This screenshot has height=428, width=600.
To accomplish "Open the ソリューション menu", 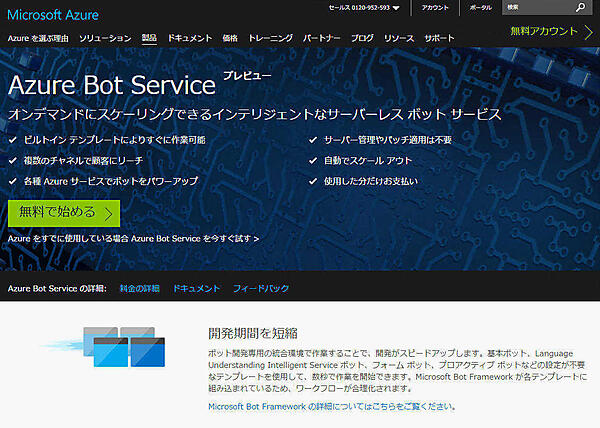I will [x=105, y=38].
